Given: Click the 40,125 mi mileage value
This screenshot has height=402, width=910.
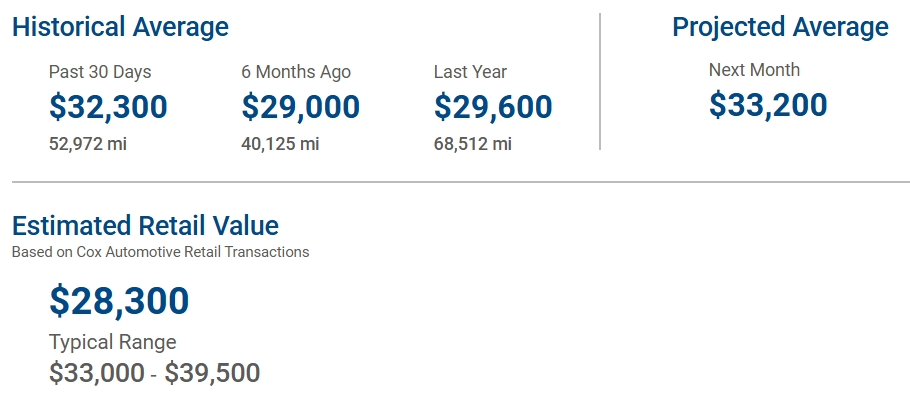Looking at the screenshot, I should pyautogui.click(x=280, y=144).
